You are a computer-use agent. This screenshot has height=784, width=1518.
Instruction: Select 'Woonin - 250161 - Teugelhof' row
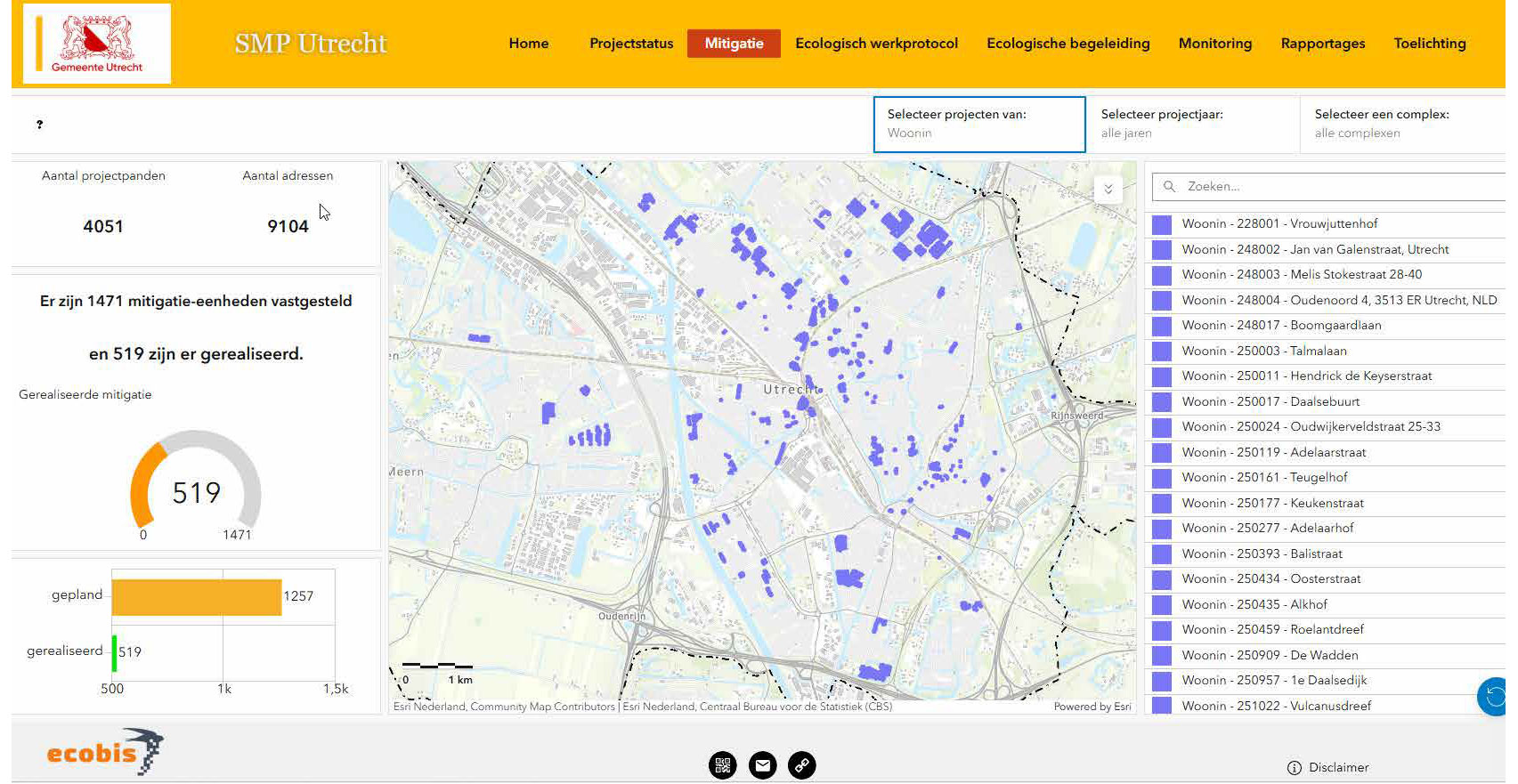pyautogui.click(x=1325, y=478)
